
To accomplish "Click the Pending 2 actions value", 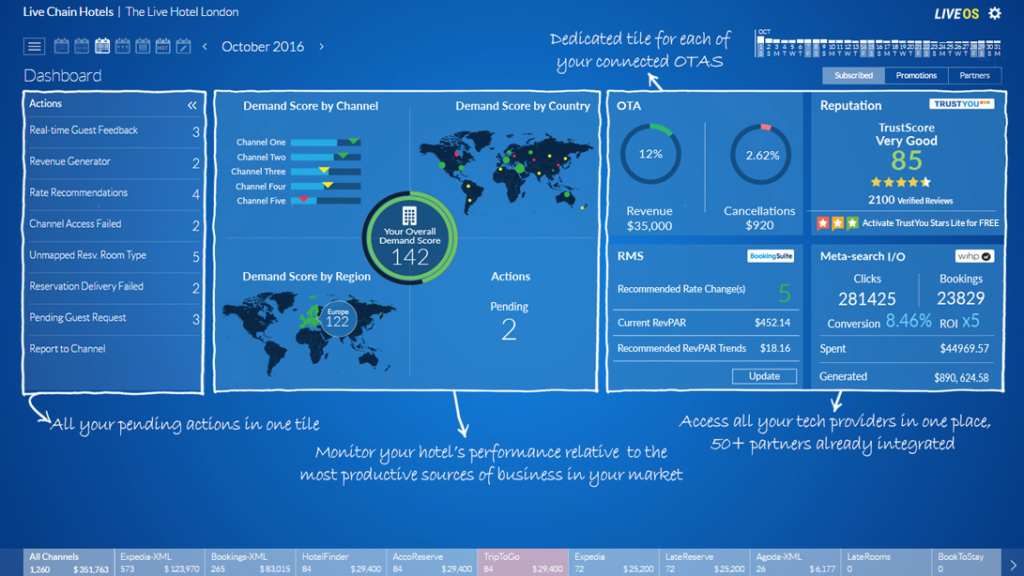I will (509, 330).
